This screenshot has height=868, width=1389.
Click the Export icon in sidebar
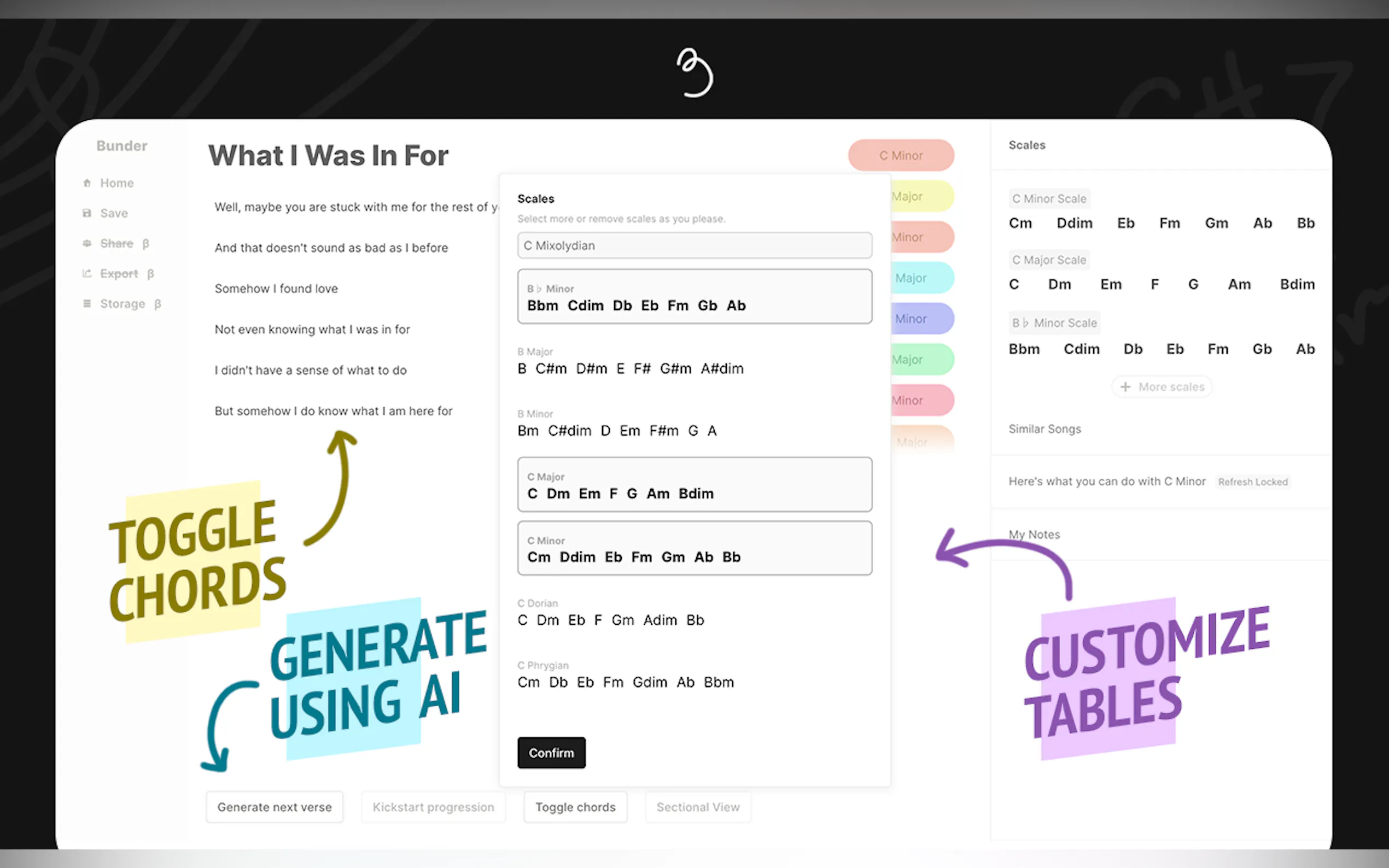coord(87,273)
